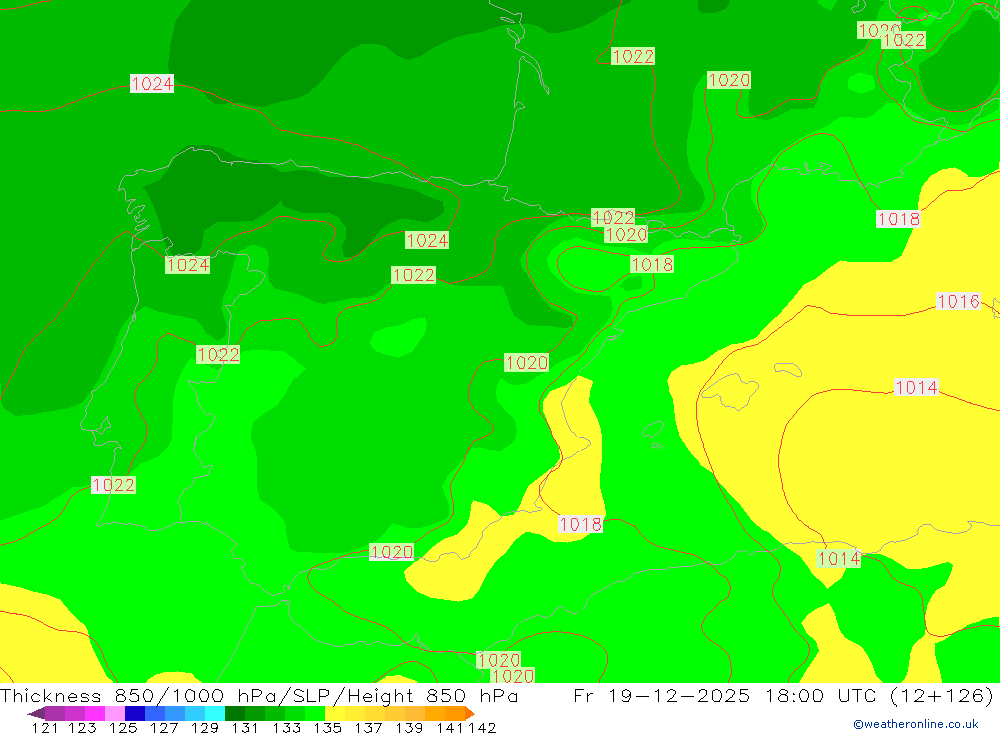This screenshot has height=733, width=1000.
Task: Click the 1016 isobar label
Action: pos(958,301)
